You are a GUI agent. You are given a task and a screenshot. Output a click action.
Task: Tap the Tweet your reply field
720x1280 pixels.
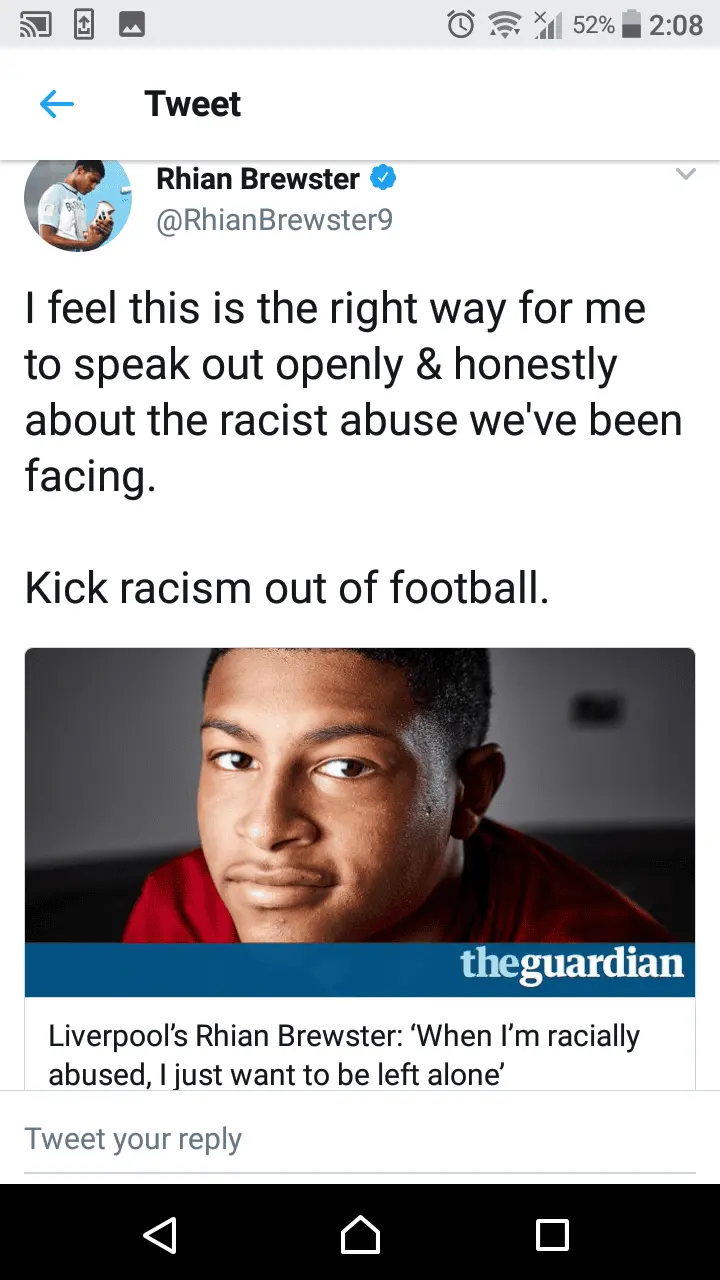click(360, 1139)
